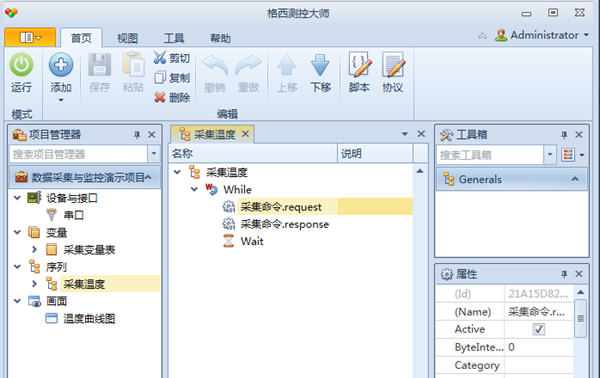
Task: Click the 名称 column header
Action: point(253,153)
